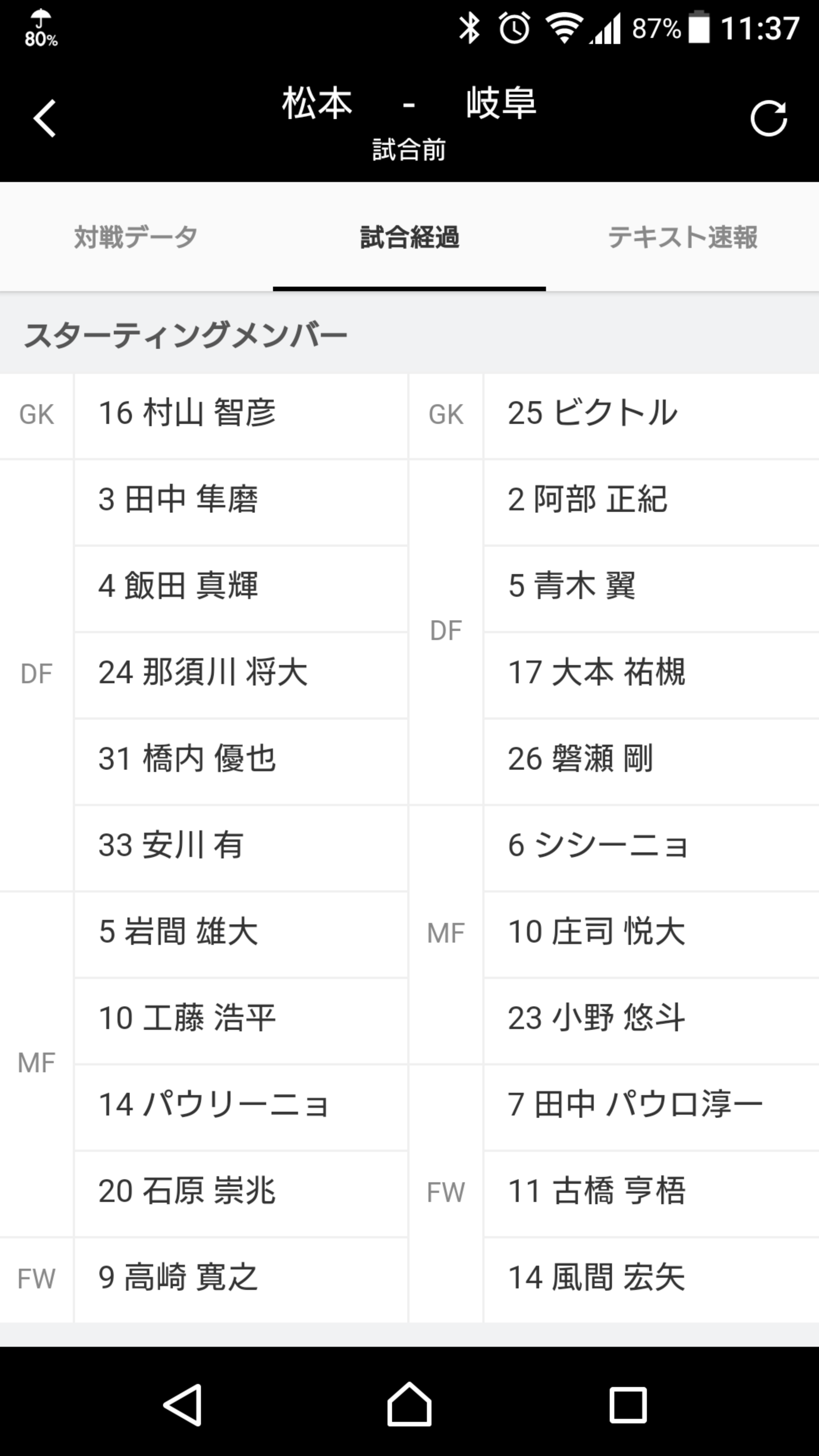Switch to the テキスト速報 tab
Image resolution: width=819 pixels, height=1456 pixels.
click(682, 237)
